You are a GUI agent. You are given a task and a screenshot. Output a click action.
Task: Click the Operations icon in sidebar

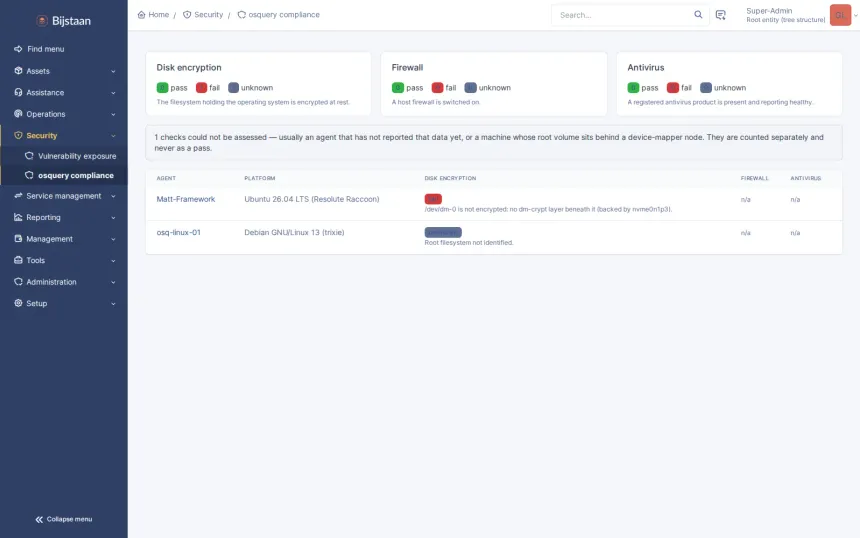tap(18, 114)
